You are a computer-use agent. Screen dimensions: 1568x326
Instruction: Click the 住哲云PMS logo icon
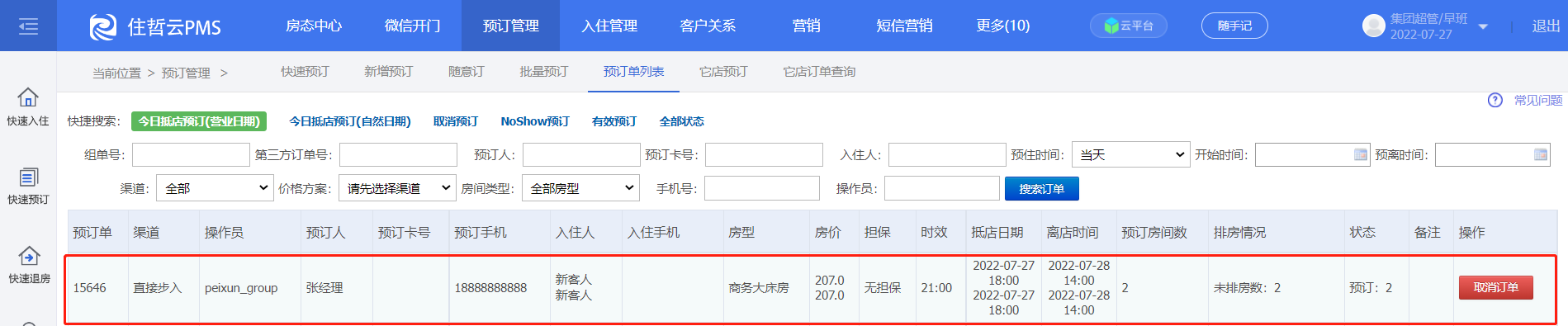tap(103, 26)
